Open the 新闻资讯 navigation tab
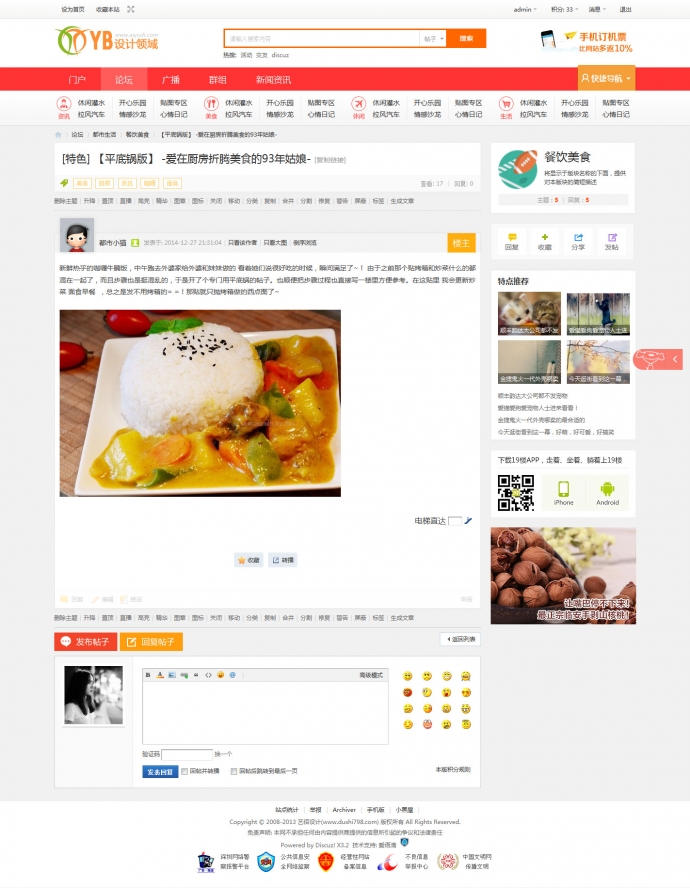The width and height of the screenshot is (690, 888). [x=273, y=79]
